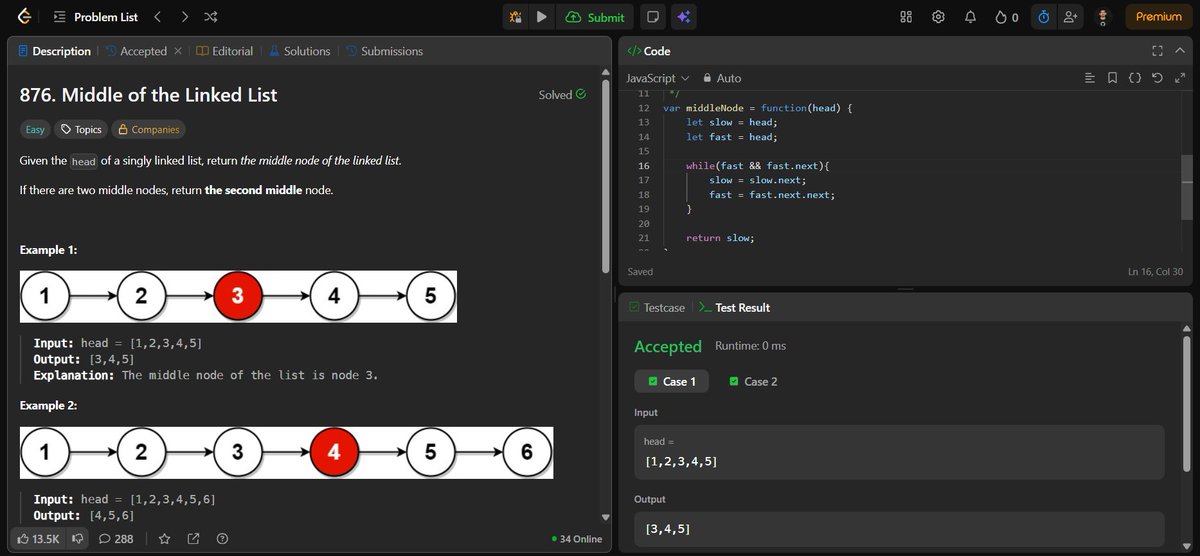Viewport: 1200px width, 556px height.
Task: Open the Editorial tab
Action: [x=224, y=51]
